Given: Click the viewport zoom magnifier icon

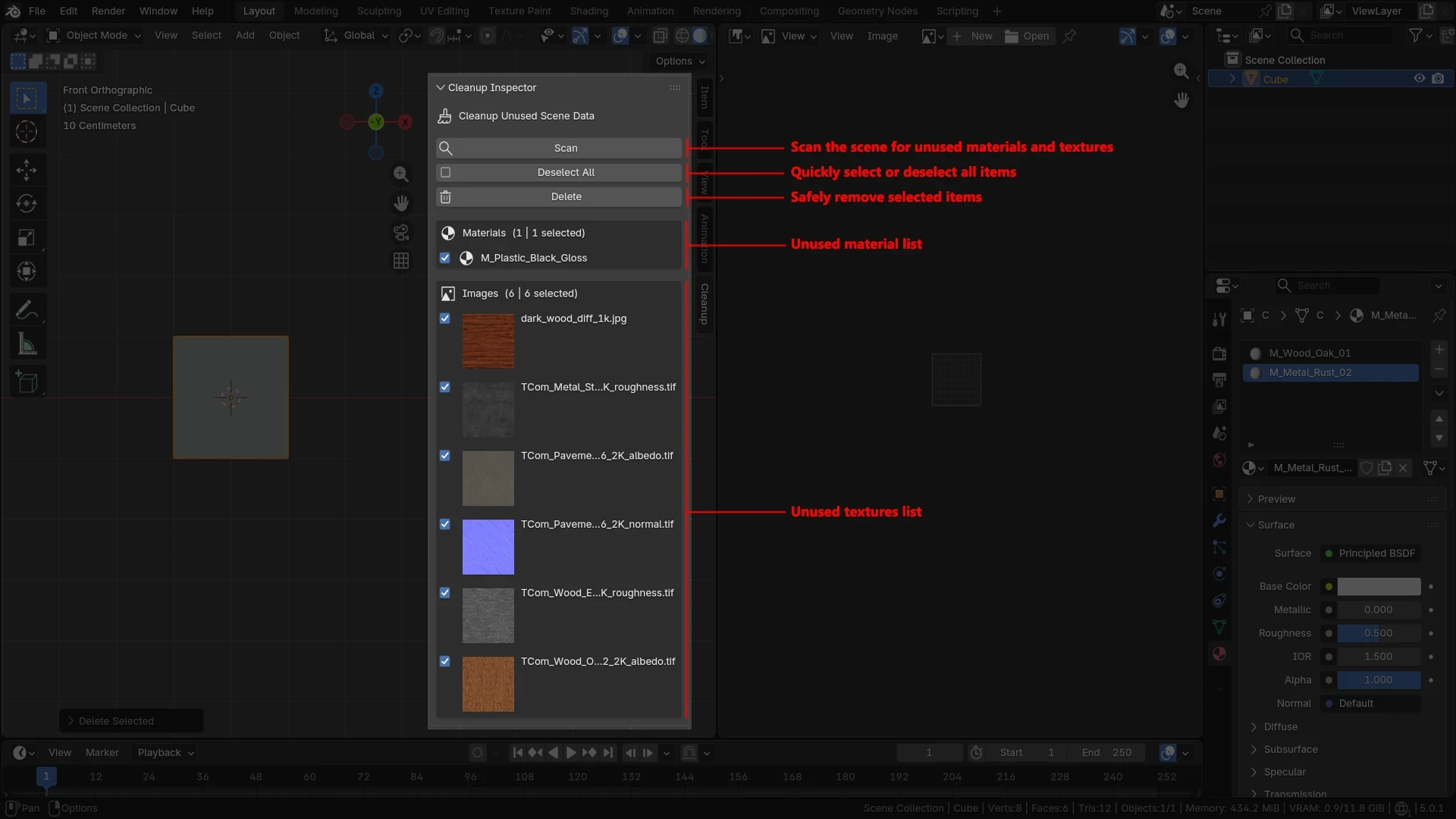Looking at the screenshot, I should [401, 174].
